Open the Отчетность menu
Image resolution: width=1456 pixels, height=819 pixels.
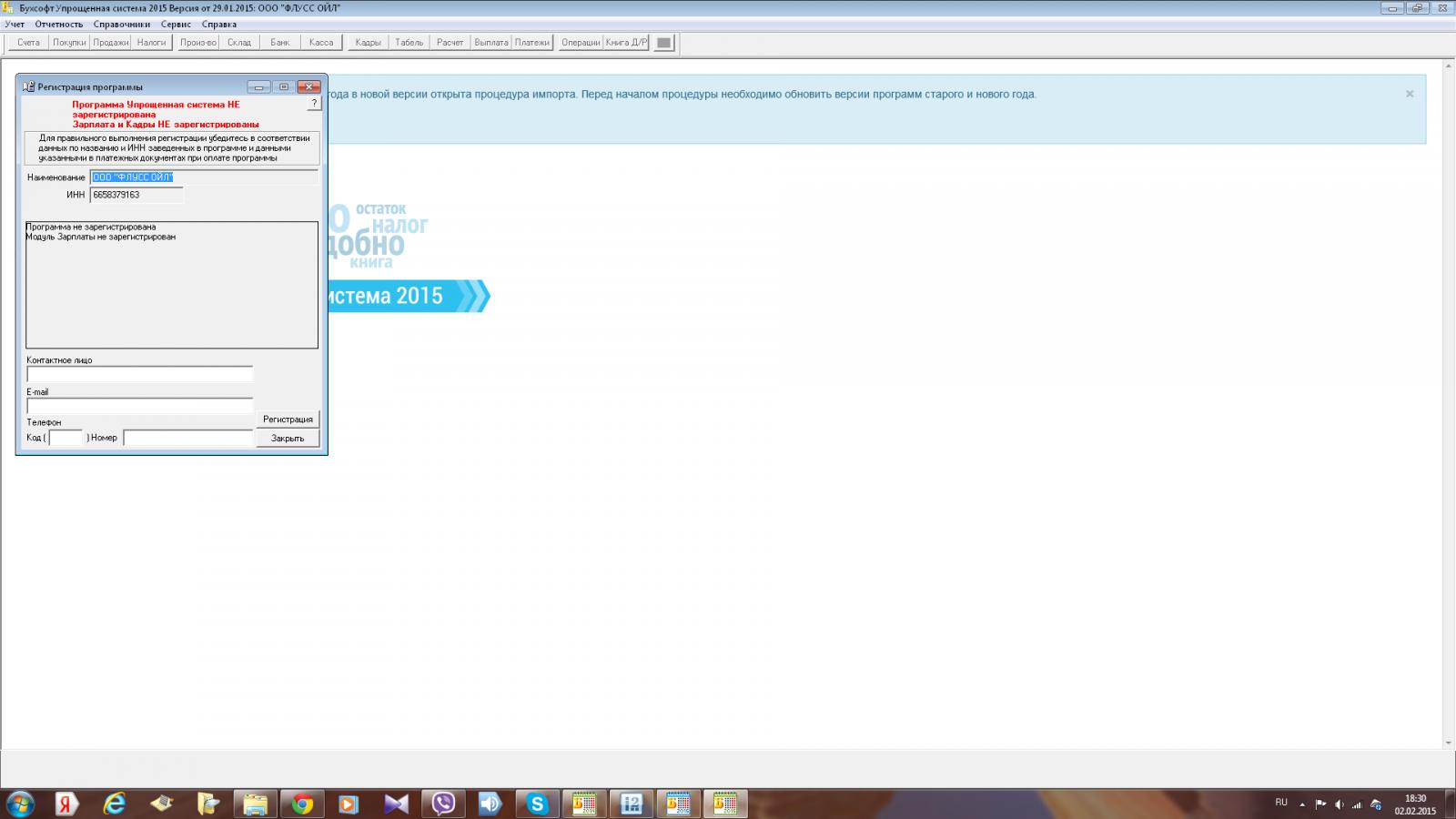tap(59, 25)
